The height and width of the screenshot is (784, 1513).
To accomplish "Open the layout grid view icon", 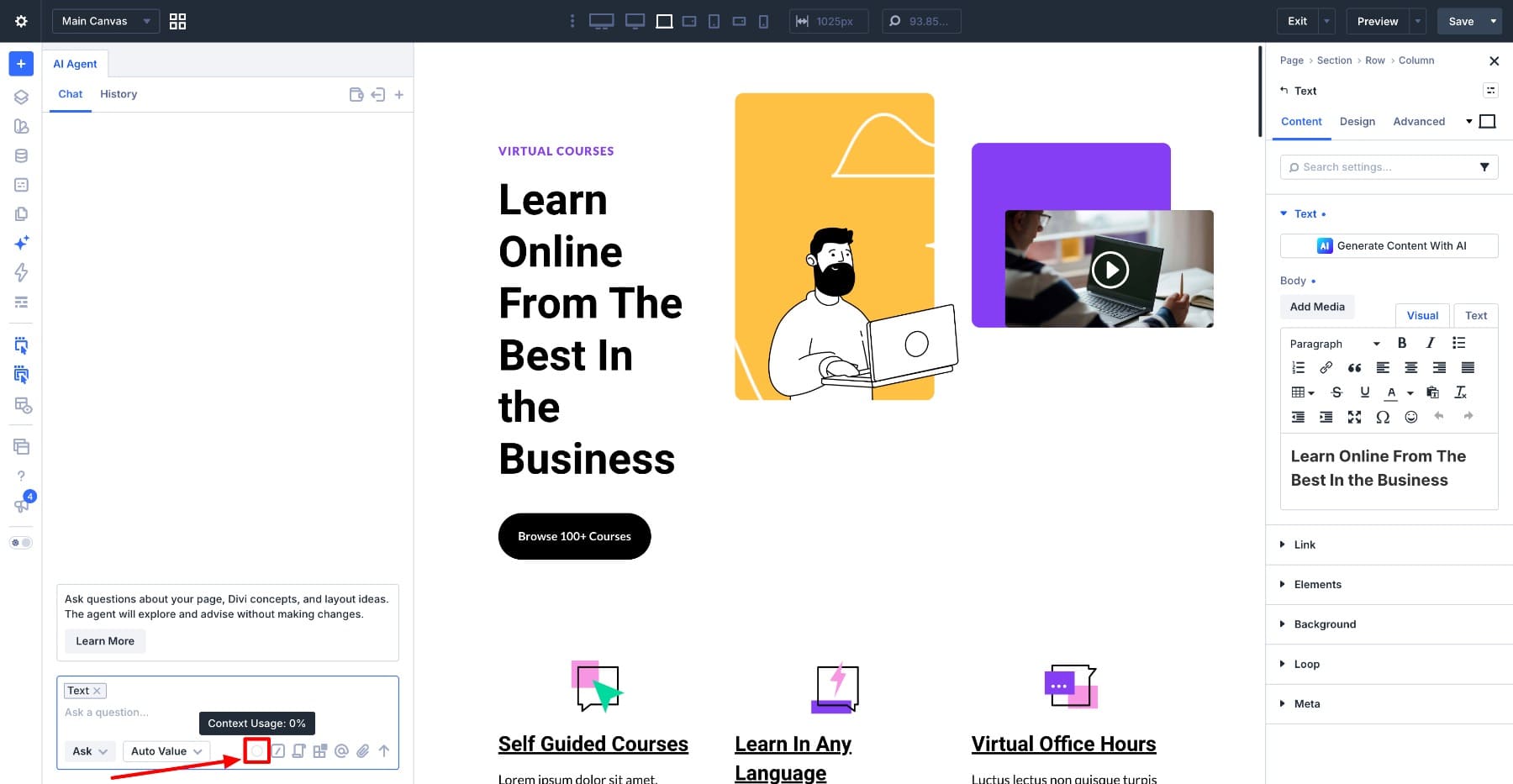I will [177, 21].
